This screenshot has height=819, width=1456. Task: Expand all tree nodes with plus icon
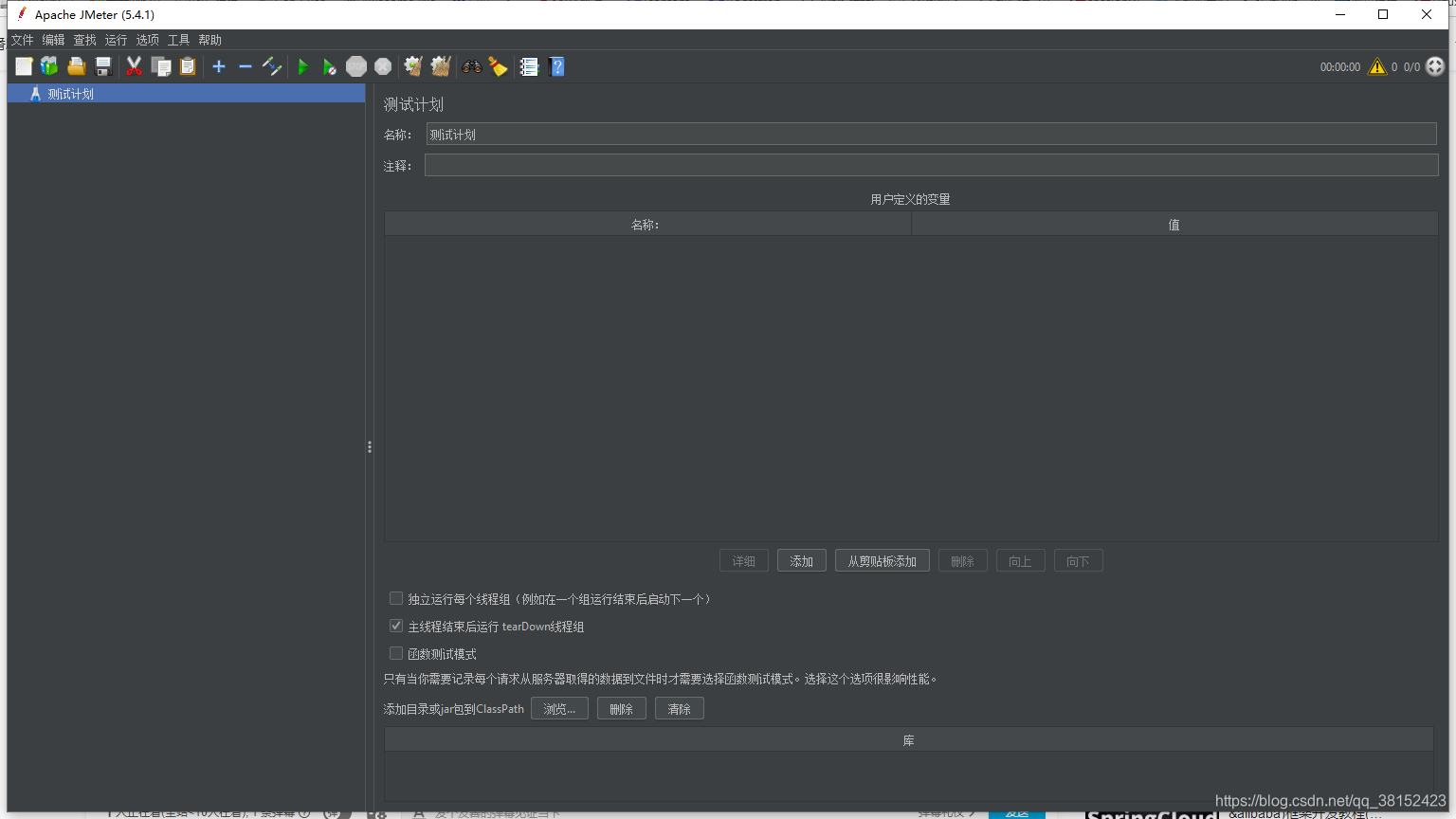[219, 66]
